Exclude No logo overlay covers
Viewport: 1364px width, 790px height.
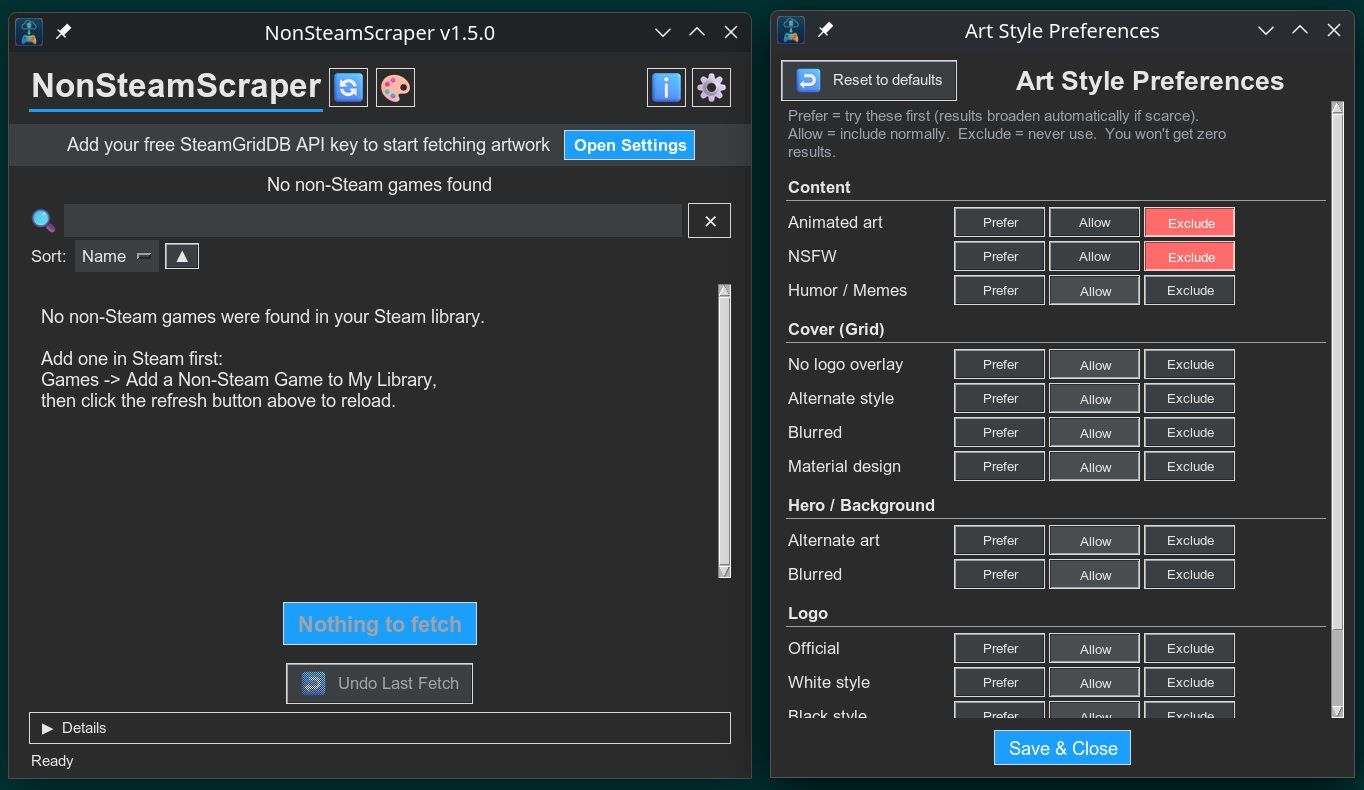1190,364
